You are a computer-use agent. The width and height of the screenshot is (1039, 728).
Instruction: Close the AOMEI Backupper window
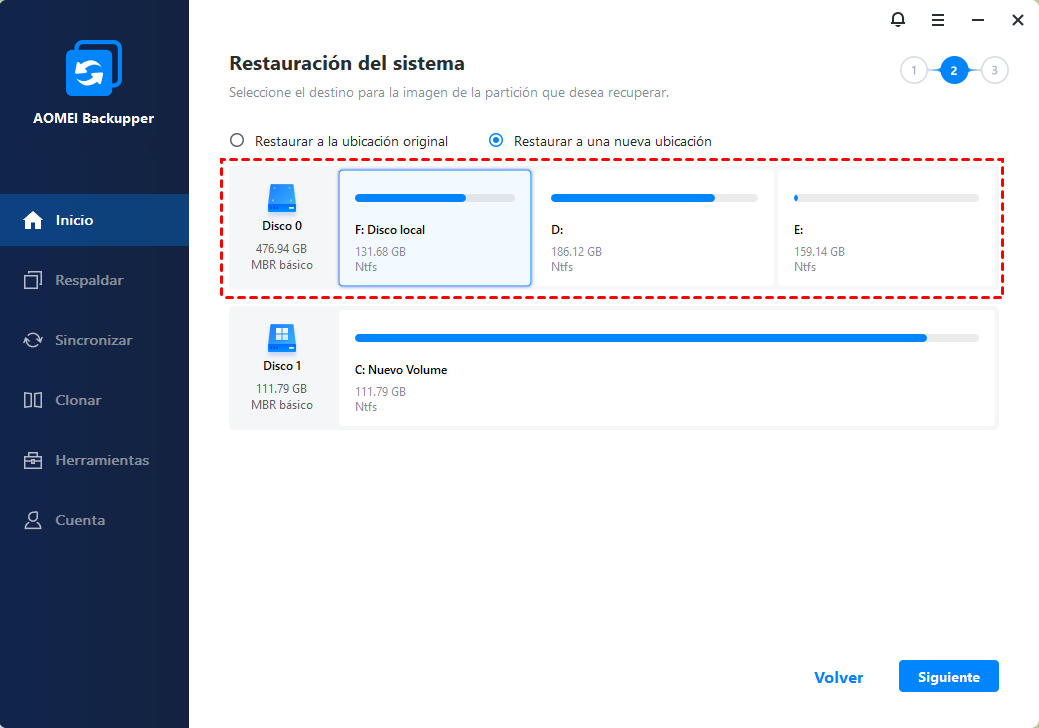[1018, 21]
